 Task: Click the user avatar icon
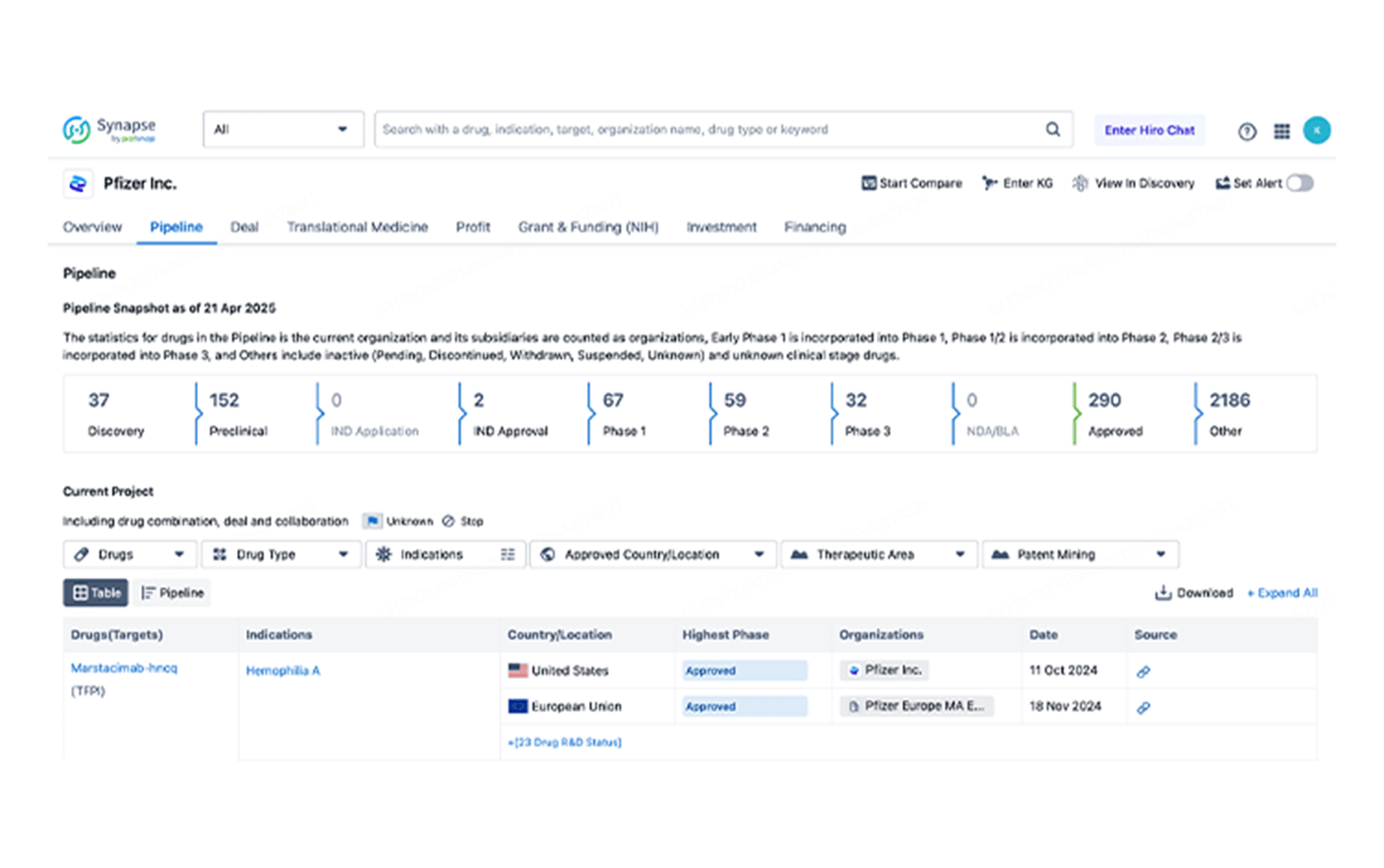1317,131
